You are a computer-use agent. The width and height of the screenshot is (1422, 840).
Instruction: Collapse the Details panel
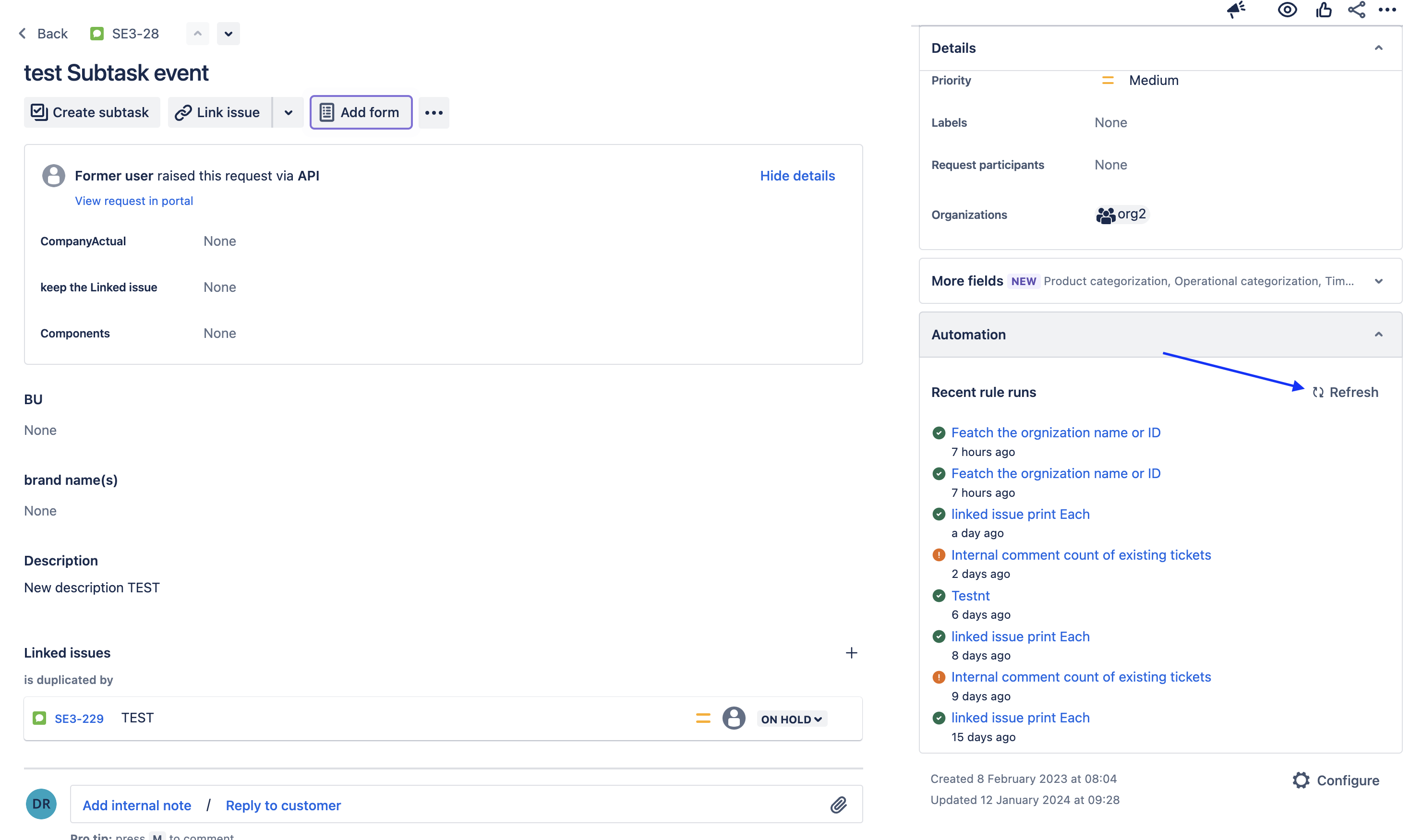click(x=1378, y=48)
